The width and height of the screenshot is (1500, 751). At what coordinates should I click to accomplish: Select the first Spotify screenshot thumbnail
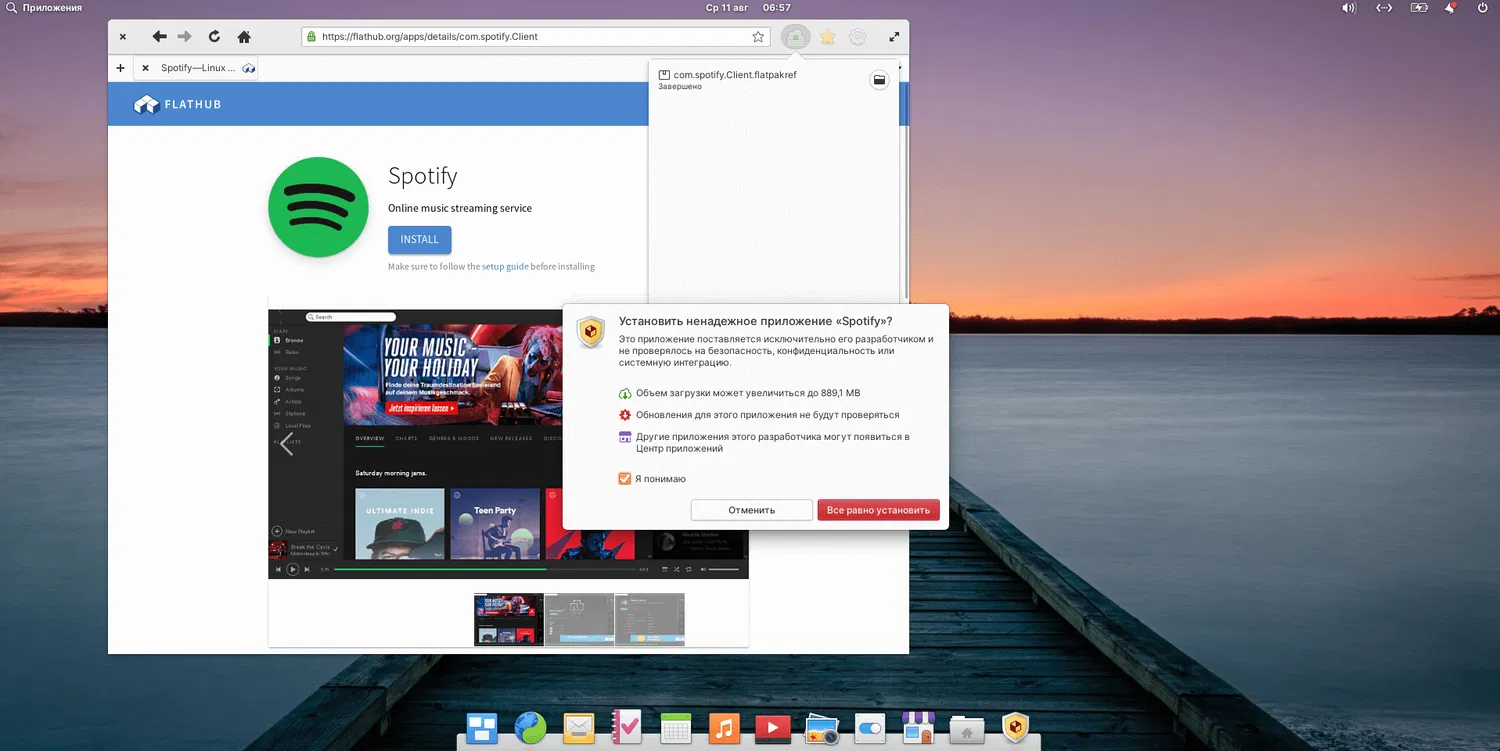coord(509,620)
